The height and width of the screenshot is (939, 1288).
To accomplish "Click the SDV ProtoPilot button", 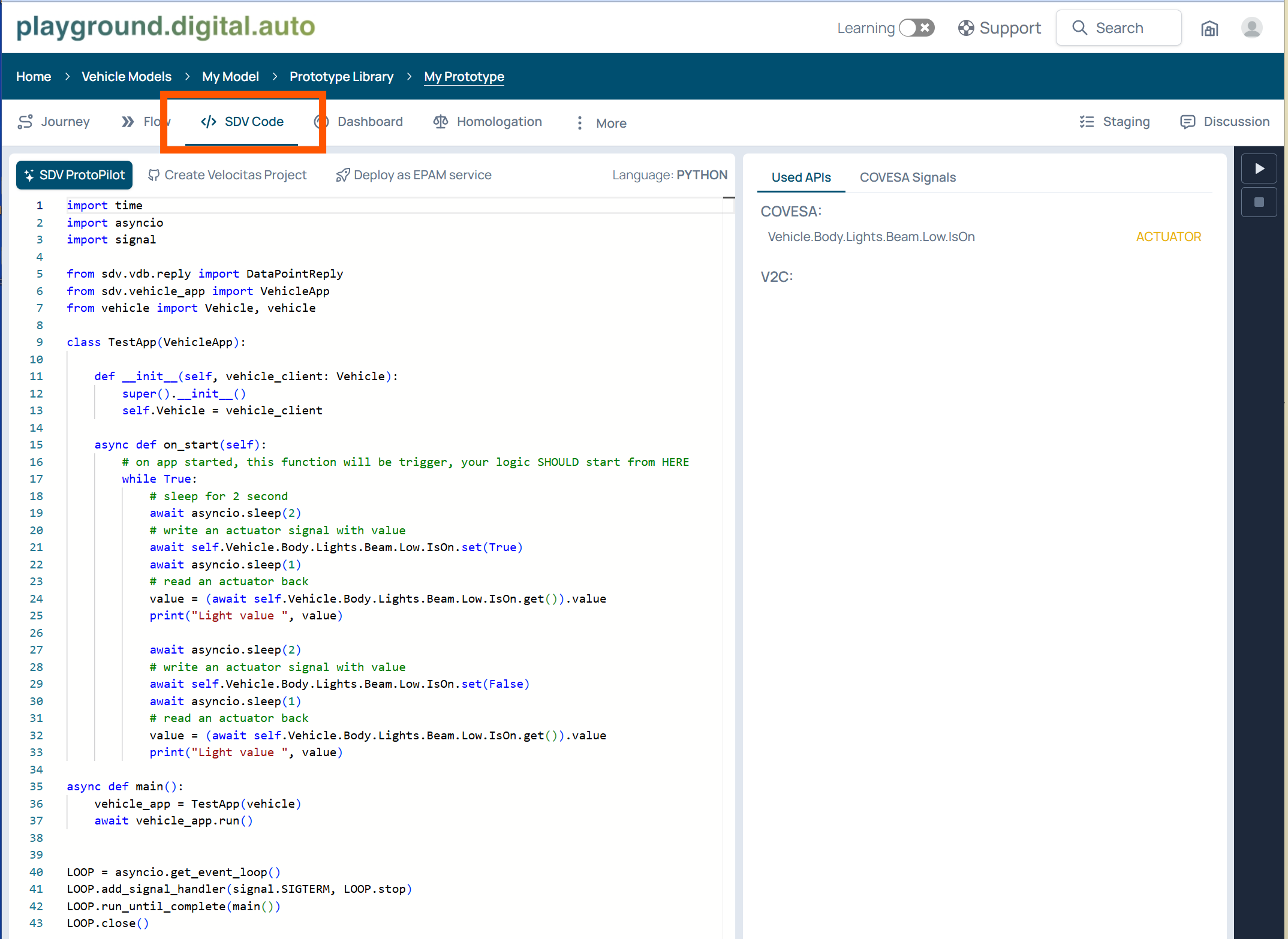I will [x=74, y=175].
